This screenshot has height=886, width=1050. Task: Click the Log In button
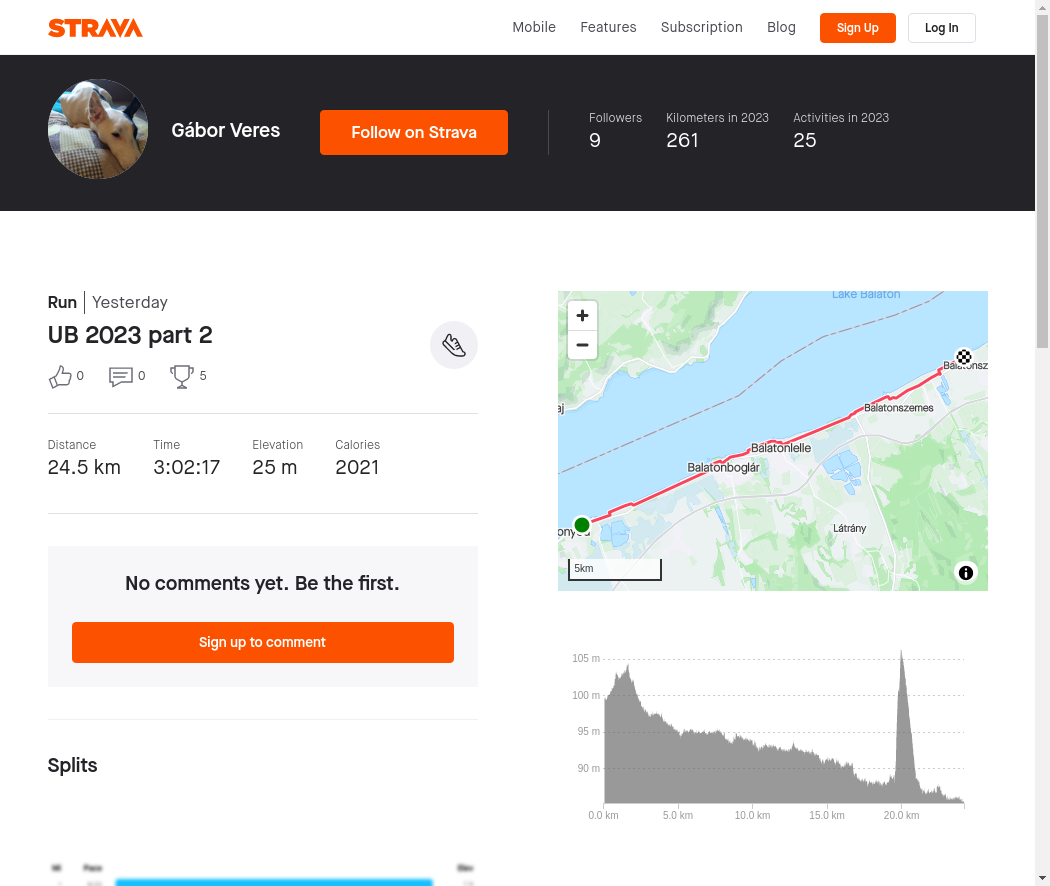click(941, 28)
